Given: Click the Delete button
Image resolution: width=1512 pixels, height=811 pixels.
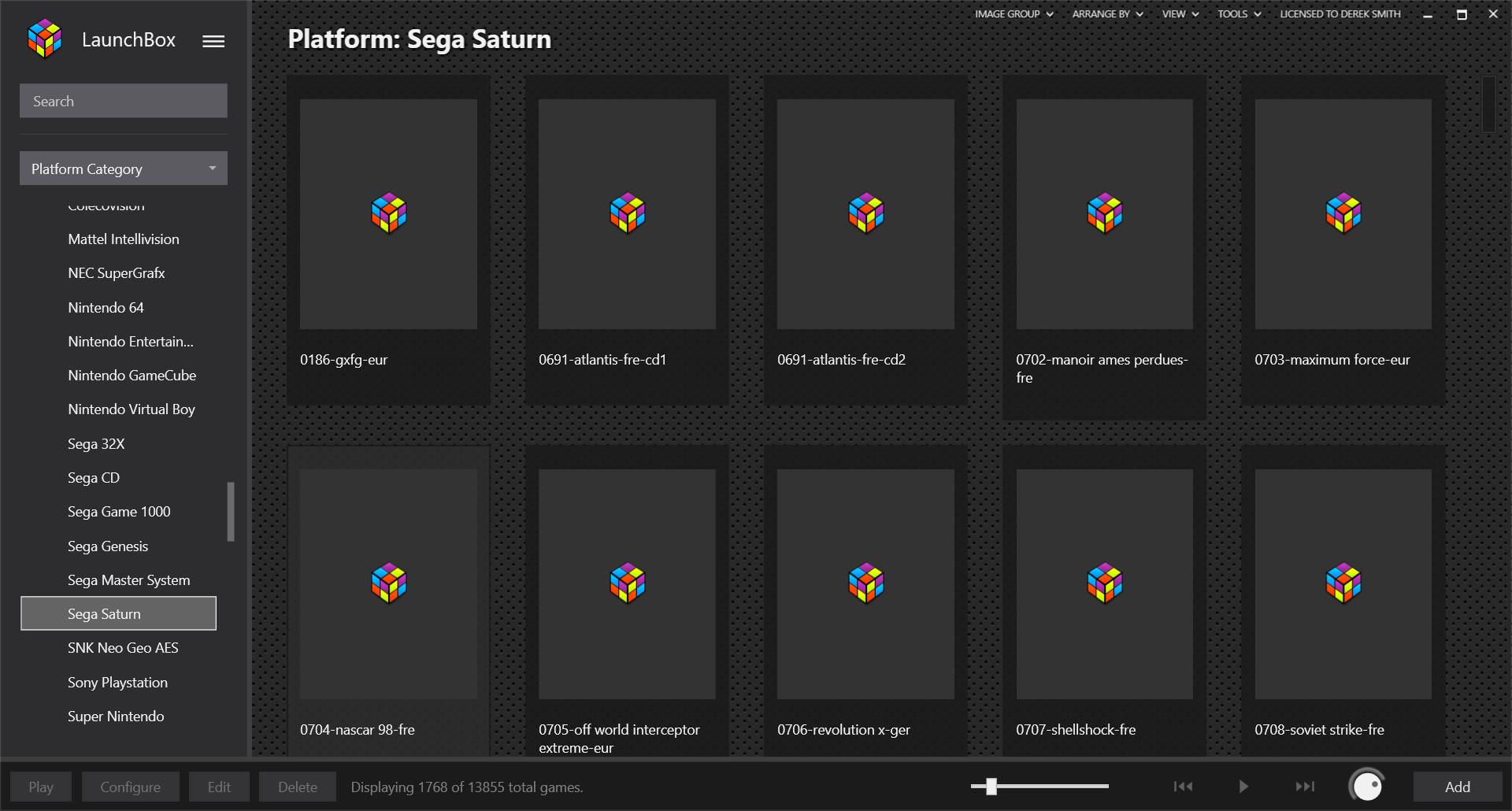Looking at the screenshot, I should pos(298,787).
